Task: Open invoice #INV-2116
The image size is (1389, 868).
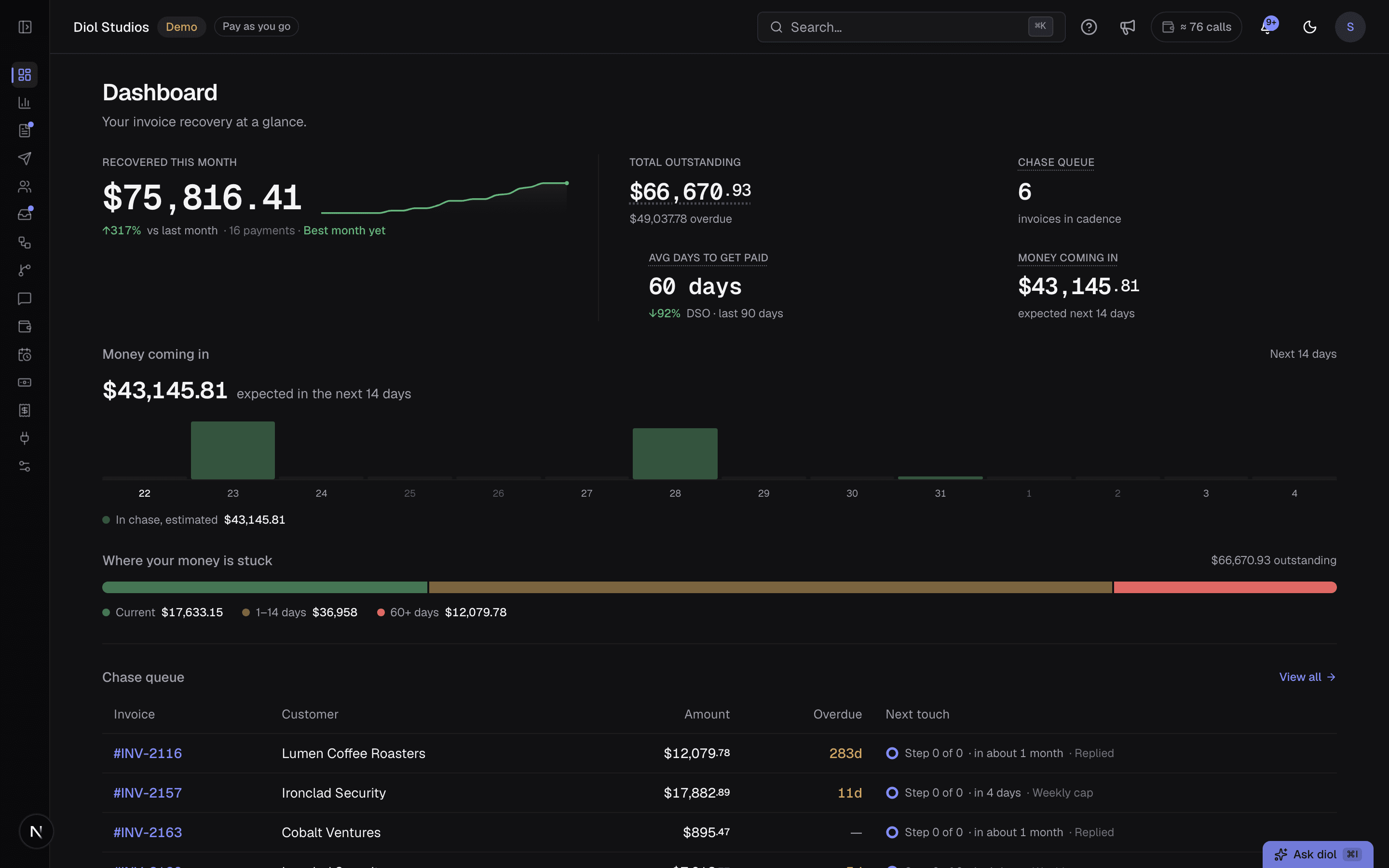Action: coord(148,753)
